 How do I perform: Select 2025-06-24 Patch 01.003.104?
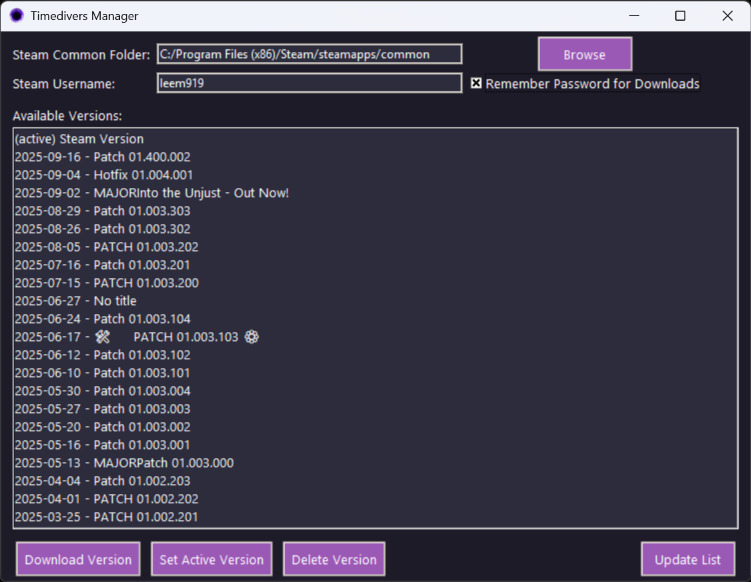coord(375,319)
